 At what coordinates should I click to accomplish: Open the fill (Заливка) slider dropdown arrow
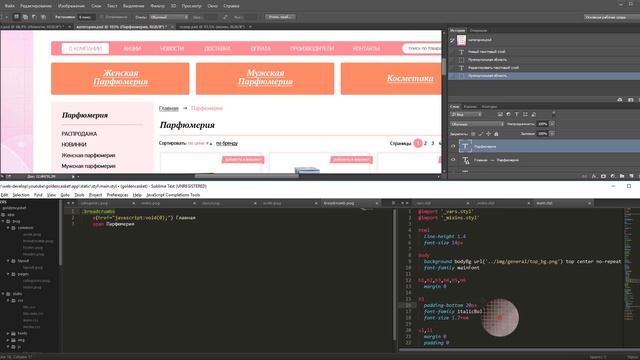(x=552, y=133)
